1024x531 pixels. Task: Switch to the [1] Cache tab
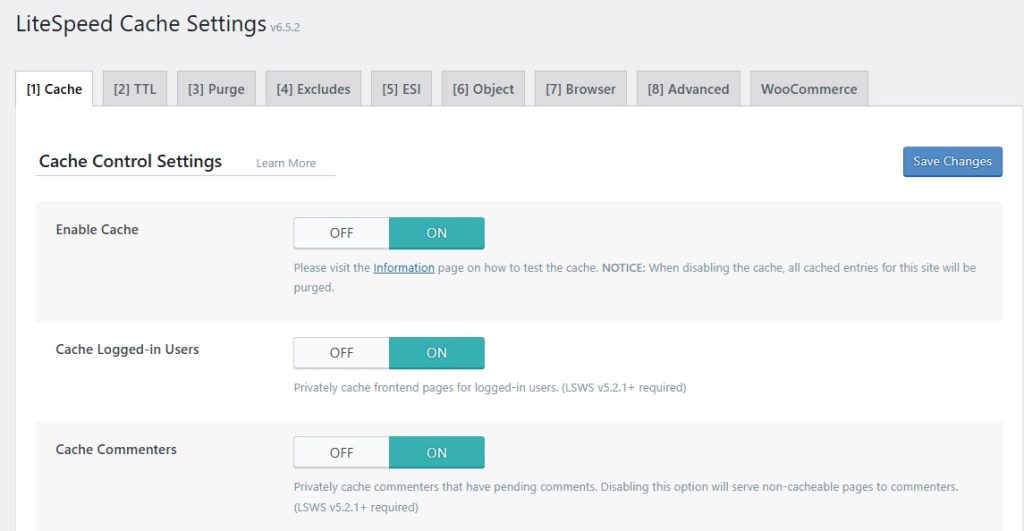54,89
